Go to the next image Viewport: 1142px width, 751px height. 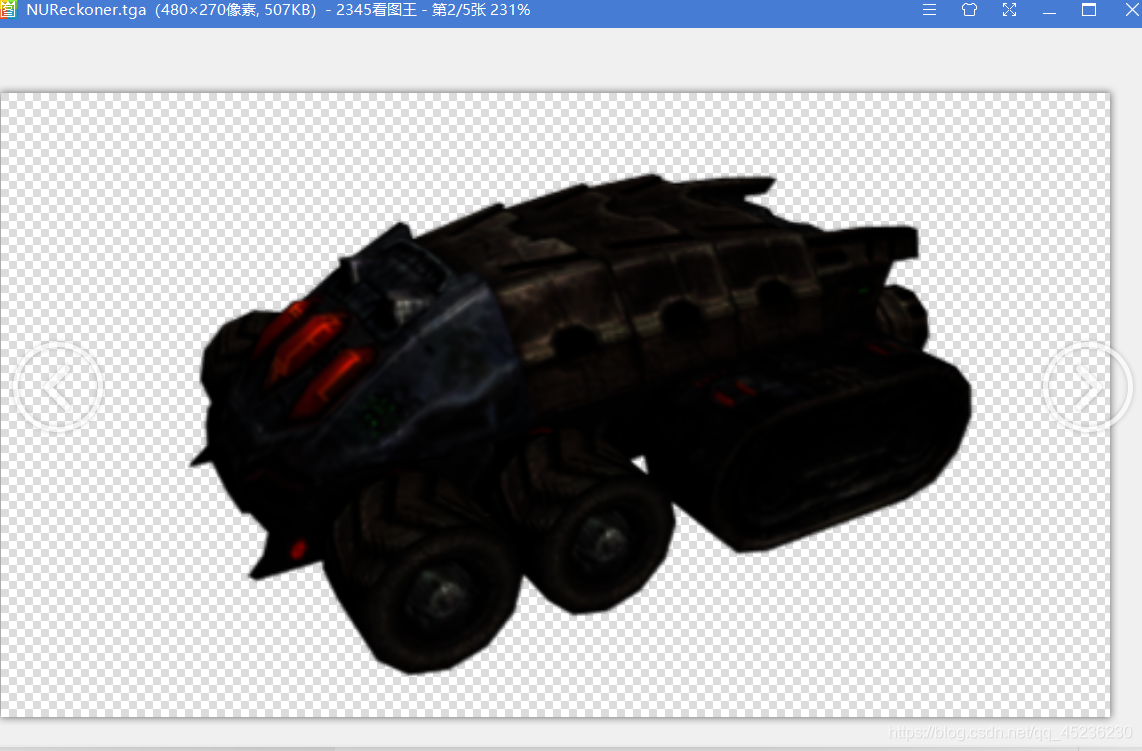tap(1087, 387)
